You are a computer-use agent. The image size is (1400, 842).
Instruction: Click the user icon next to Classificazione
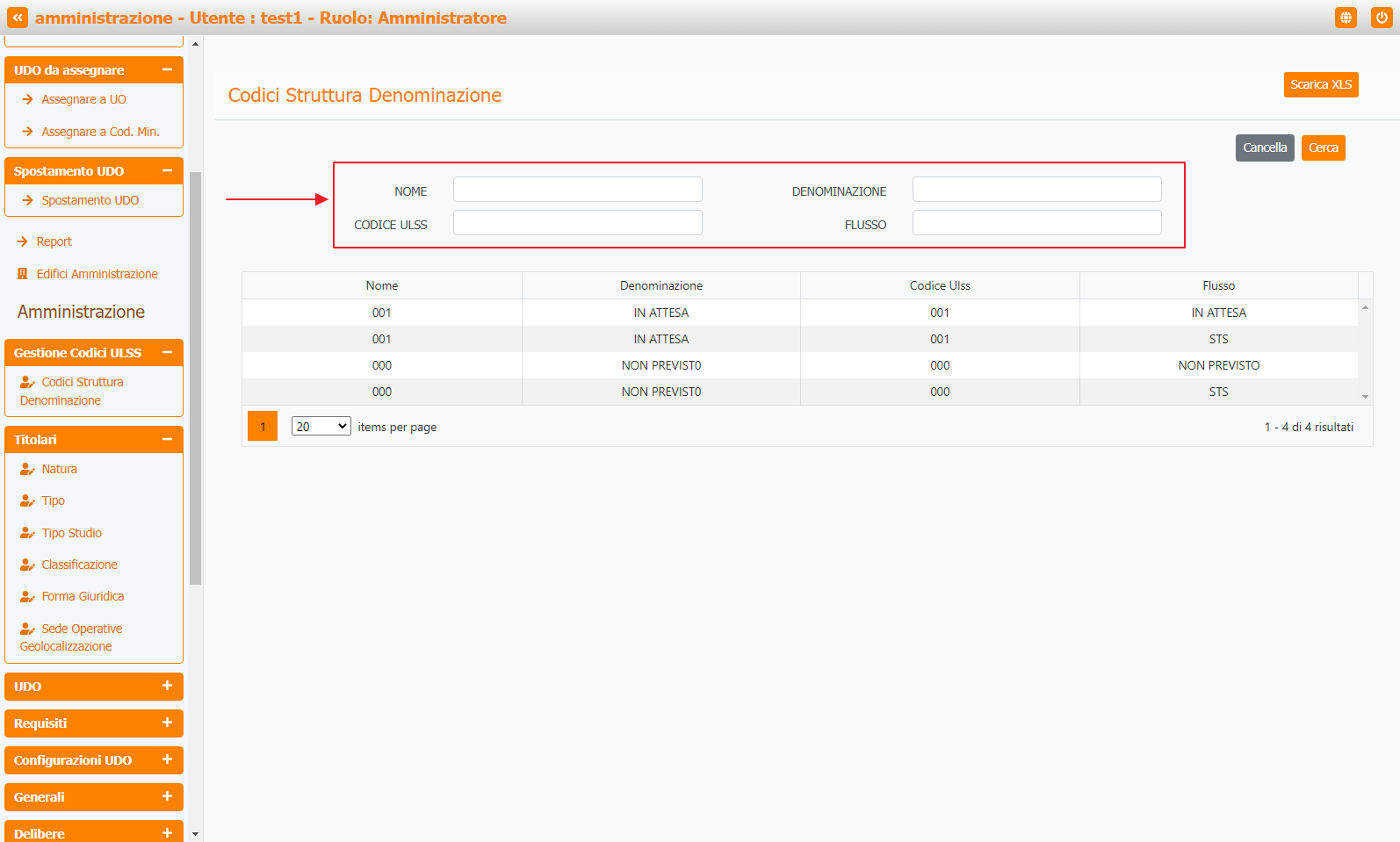point(27,565)
